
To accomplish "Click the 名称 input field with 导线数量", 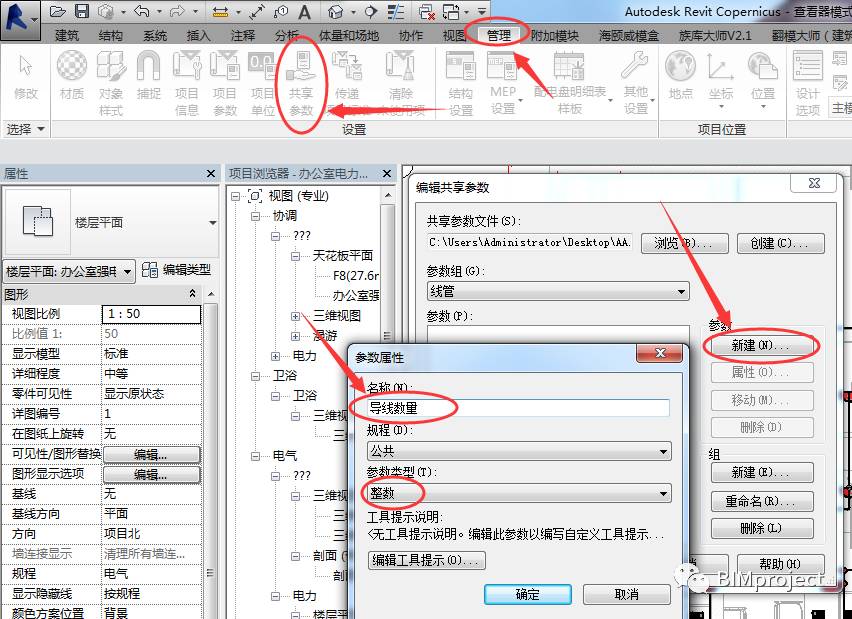I will (518, 408).
